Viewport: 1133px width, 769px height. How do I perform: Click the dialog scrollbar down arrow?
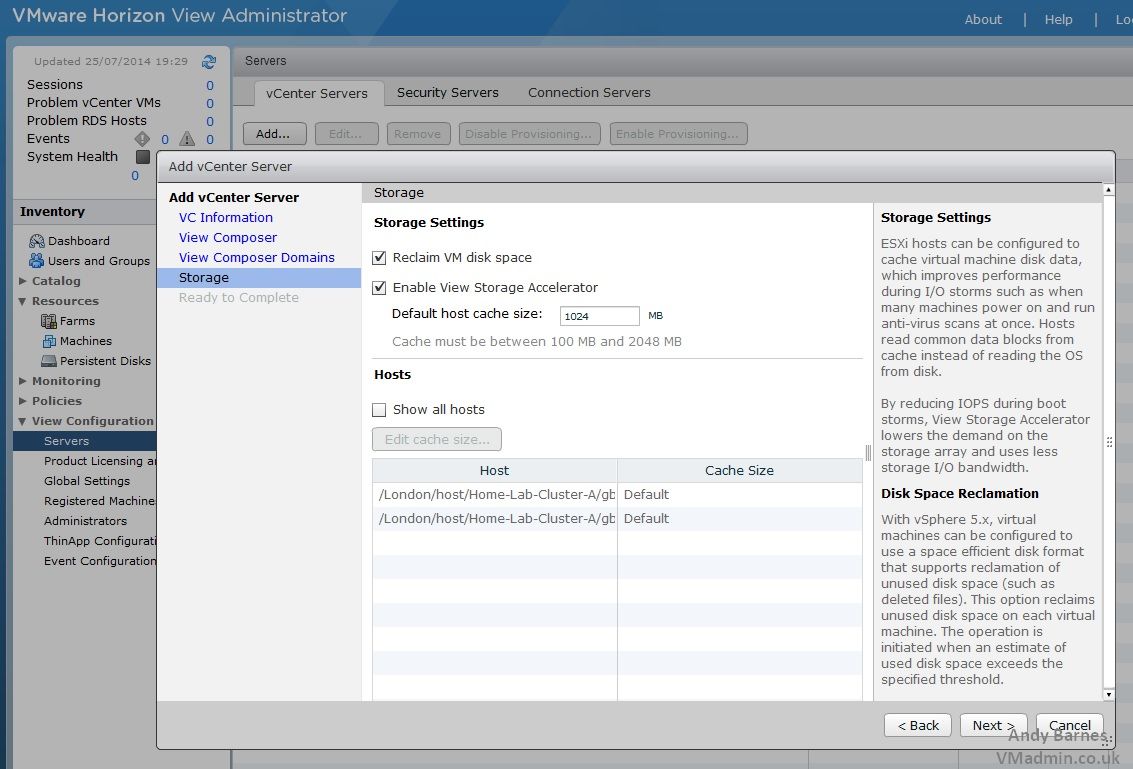tap(1108, 695)
